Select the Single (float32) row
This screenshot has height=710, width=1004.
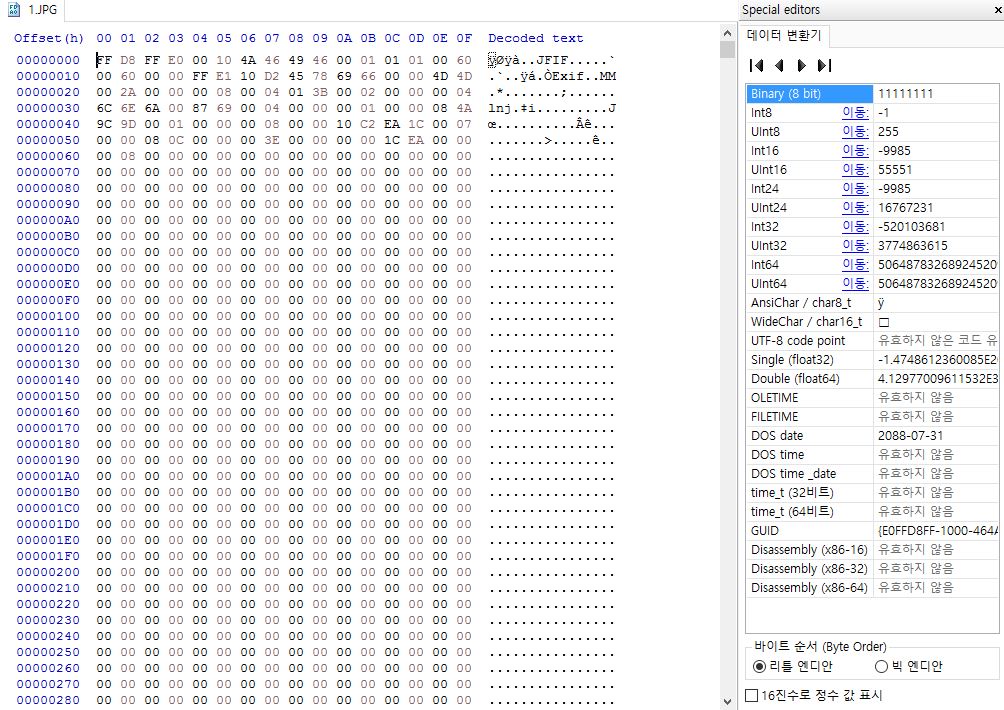pos(872,360)
